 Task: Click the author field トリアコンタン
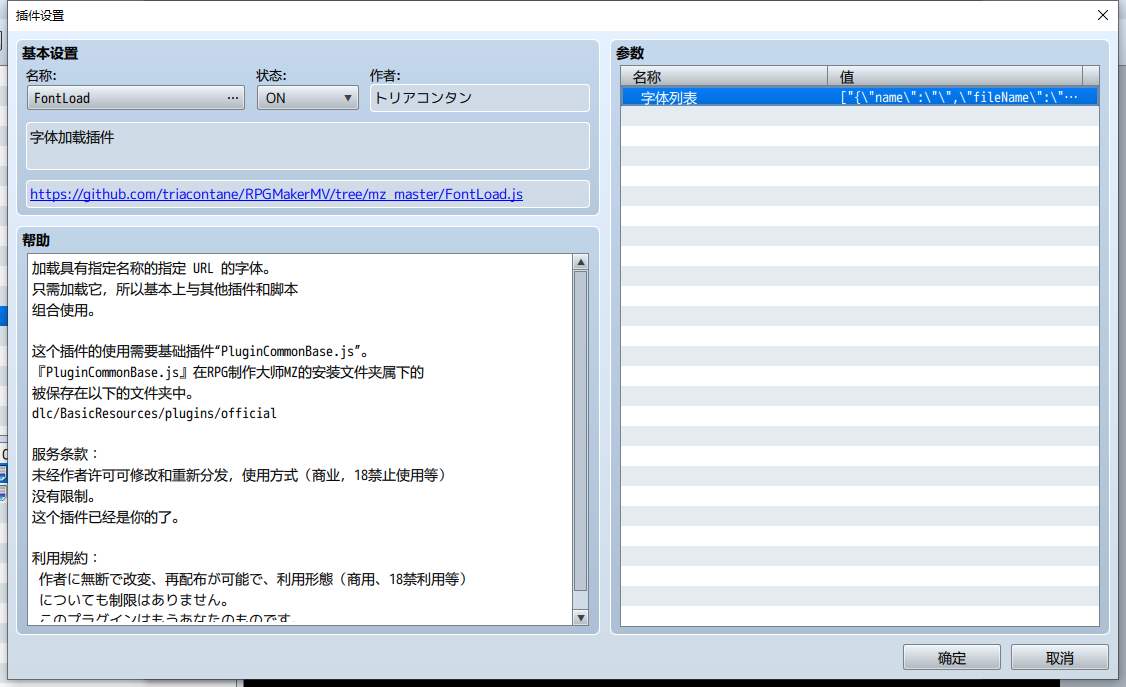[x=480, y=98]
